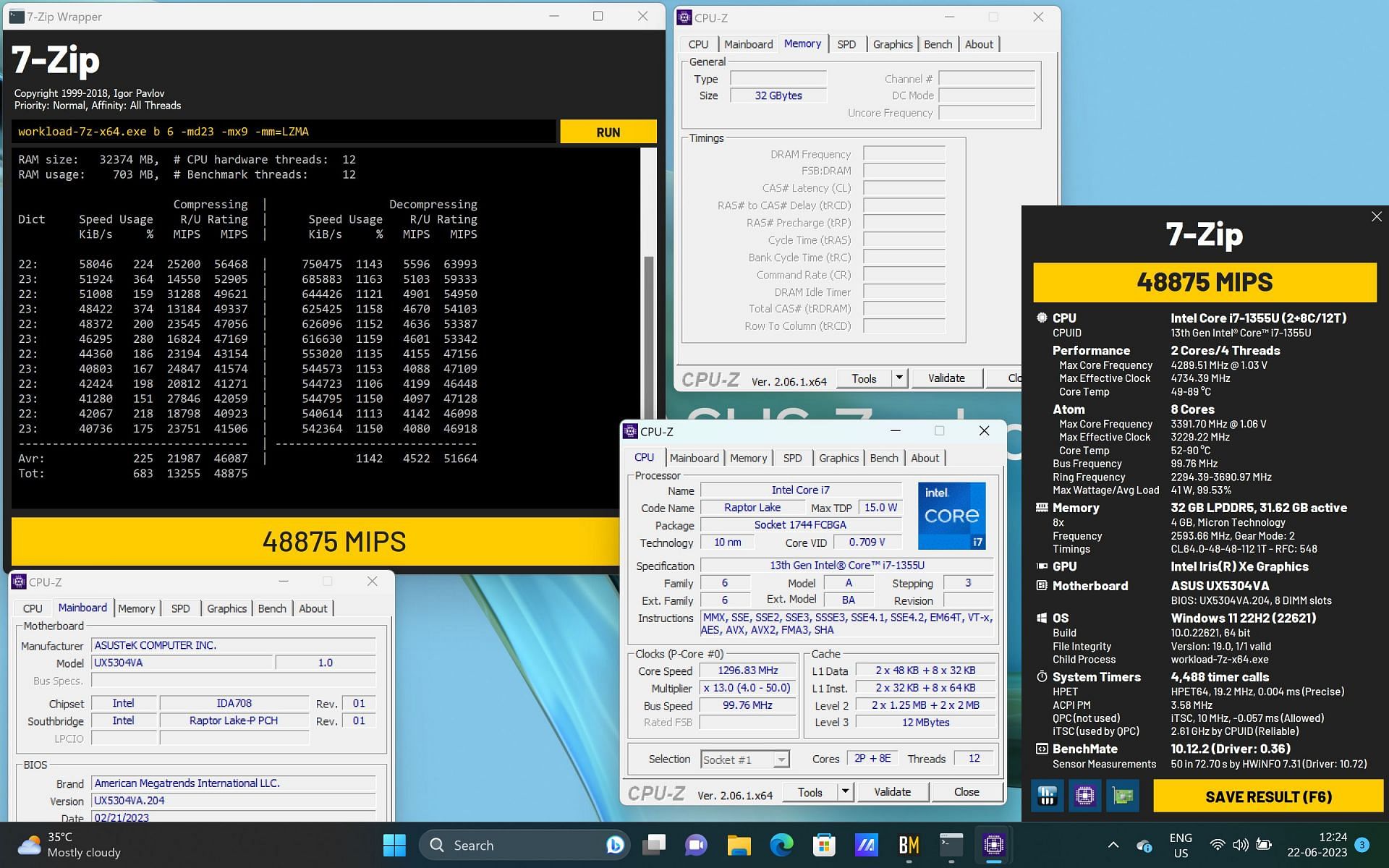The width and height of the screenshot is (1389, 868).
Task: Open Microsoft Store from the taskbar
Action: point(824,845)
